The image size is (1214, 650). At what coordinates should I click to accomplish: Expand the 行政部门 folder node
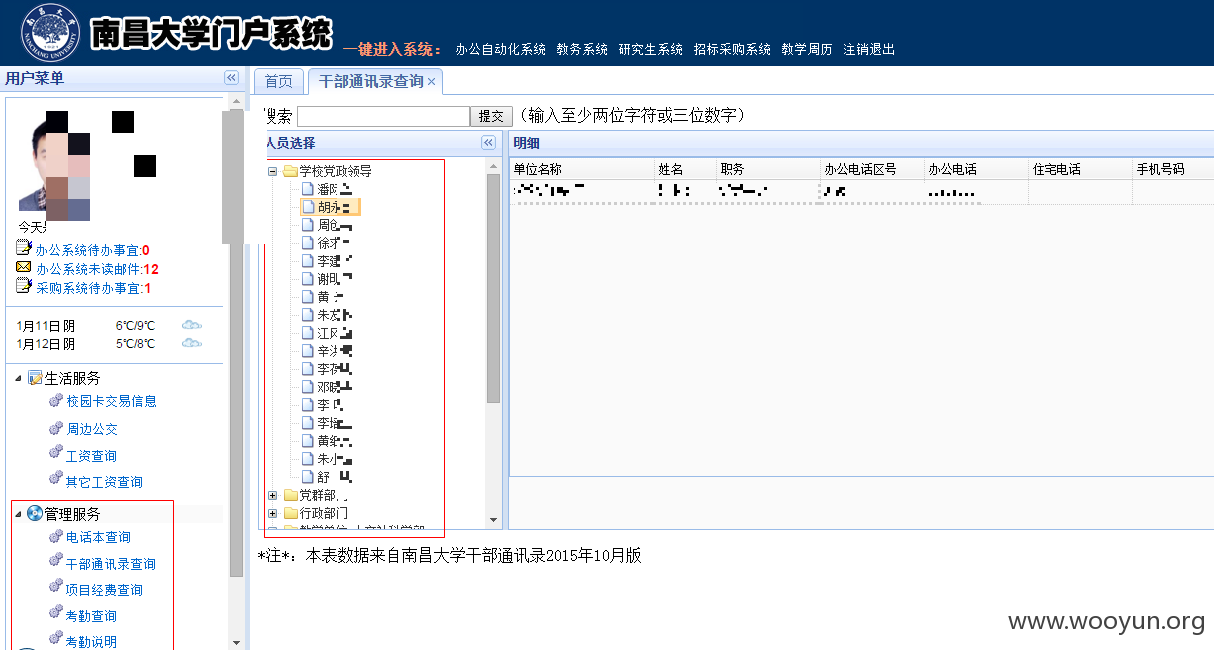pyautogui.click(x=273, y=513)
